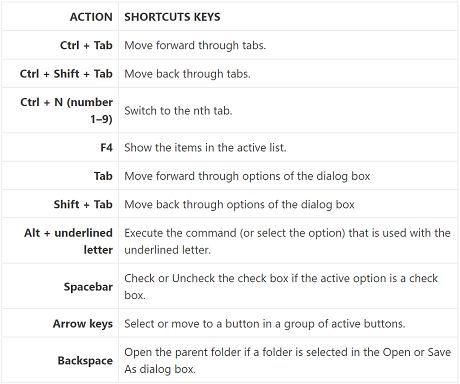The height and width of the screenshot is (384, 460).
Task: Click 'Switch to the nth tab.' text
Action: click(x=178, y=110)
